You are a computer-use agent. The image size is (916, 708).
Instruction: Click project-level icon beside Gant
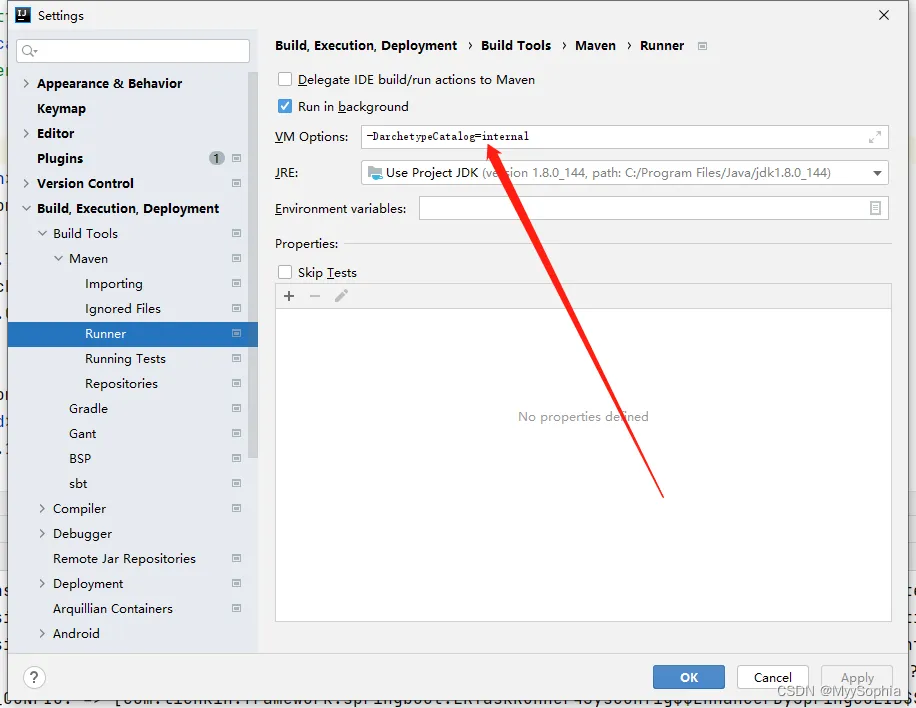point(237,433)
